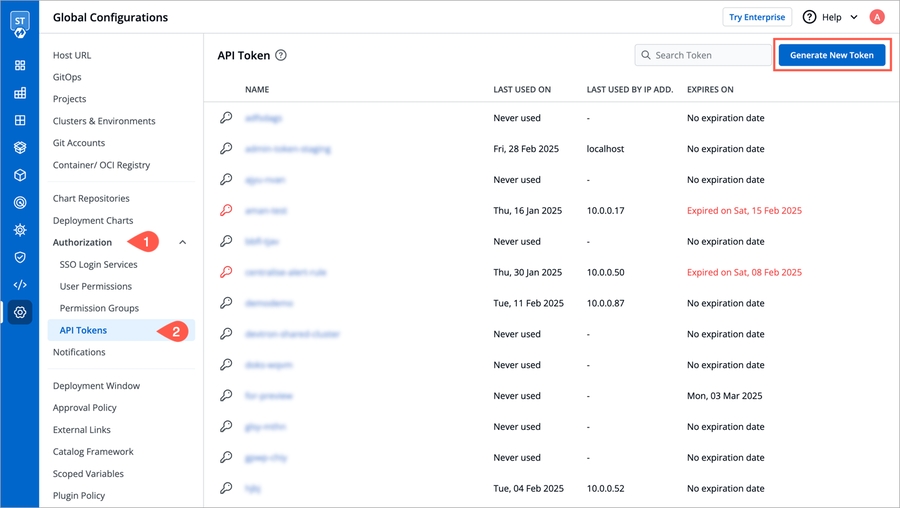Open the code editor icon in sidebar
Viewport: 900px width, 508px height.
[20, 285]
